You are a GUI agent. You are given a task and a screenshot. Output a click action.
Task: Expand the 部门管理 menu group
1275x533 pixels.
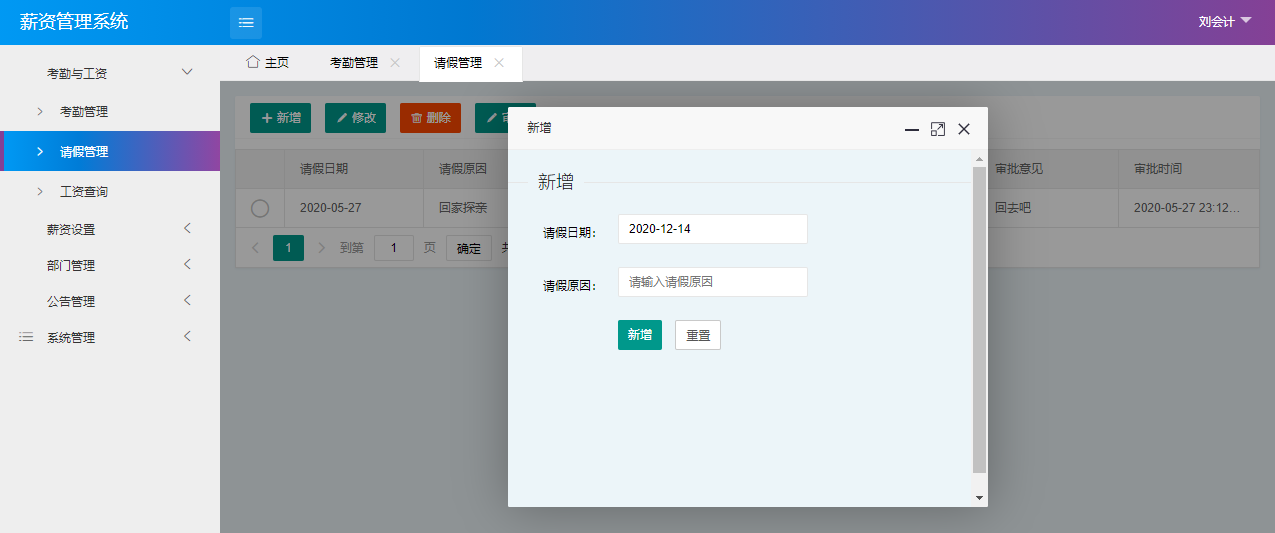[x=186, y=265]
